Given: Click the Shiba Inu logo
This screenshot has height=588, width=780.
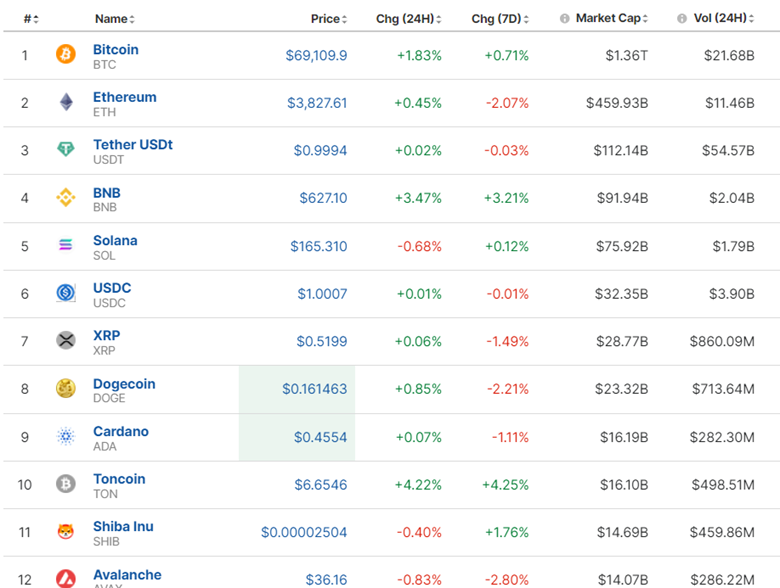Looking at the screenshot, I should [x=66, y=531].
